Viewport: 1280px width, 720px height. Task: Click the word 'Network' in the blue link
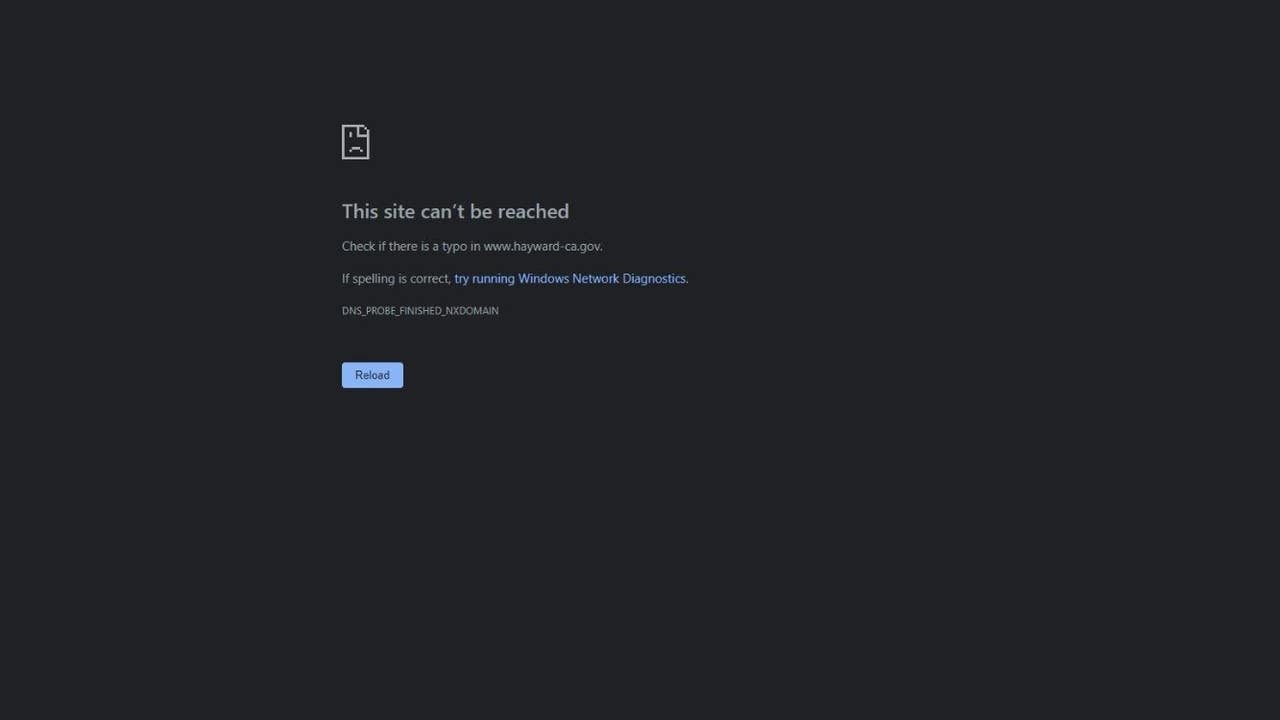pyautogui.click(x=595, y=278)
